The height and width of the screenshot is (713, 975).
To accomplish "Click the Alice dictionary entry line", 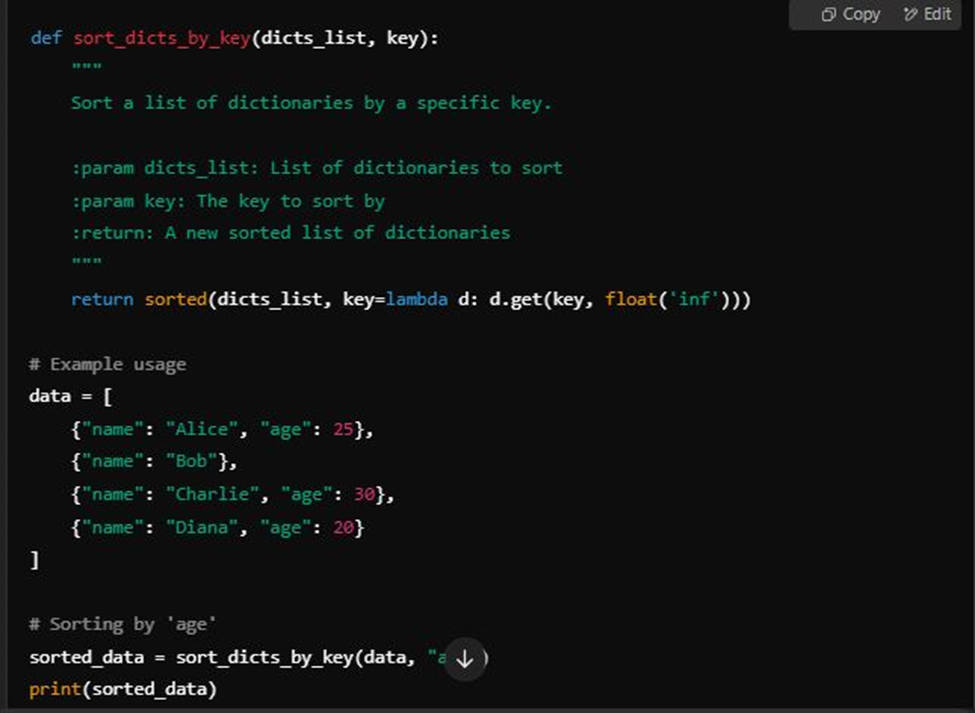I will [x=222, y=430].
